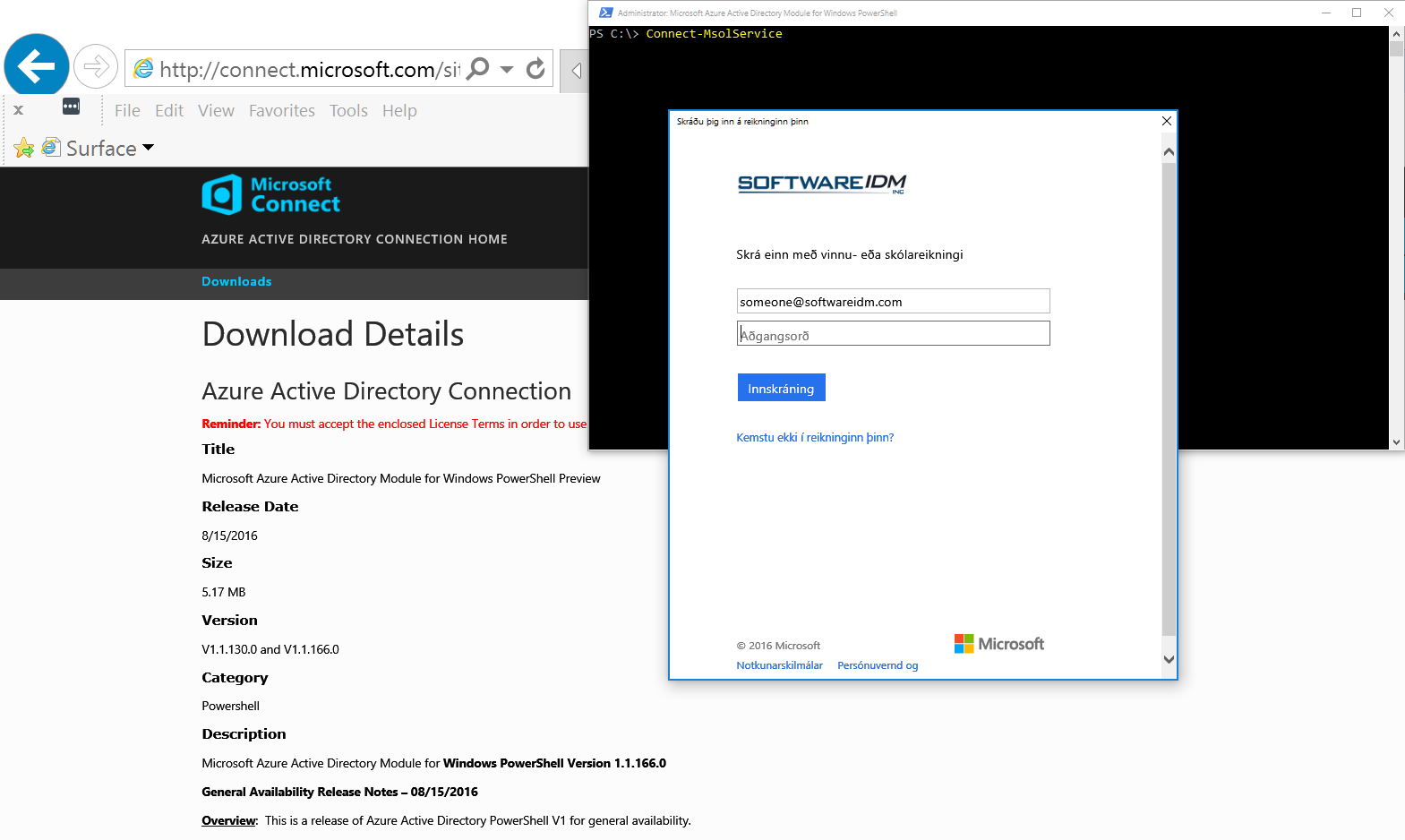1405x840 pixels.
Task: Click the browser Forward arrow button
Action: (96, 66)
